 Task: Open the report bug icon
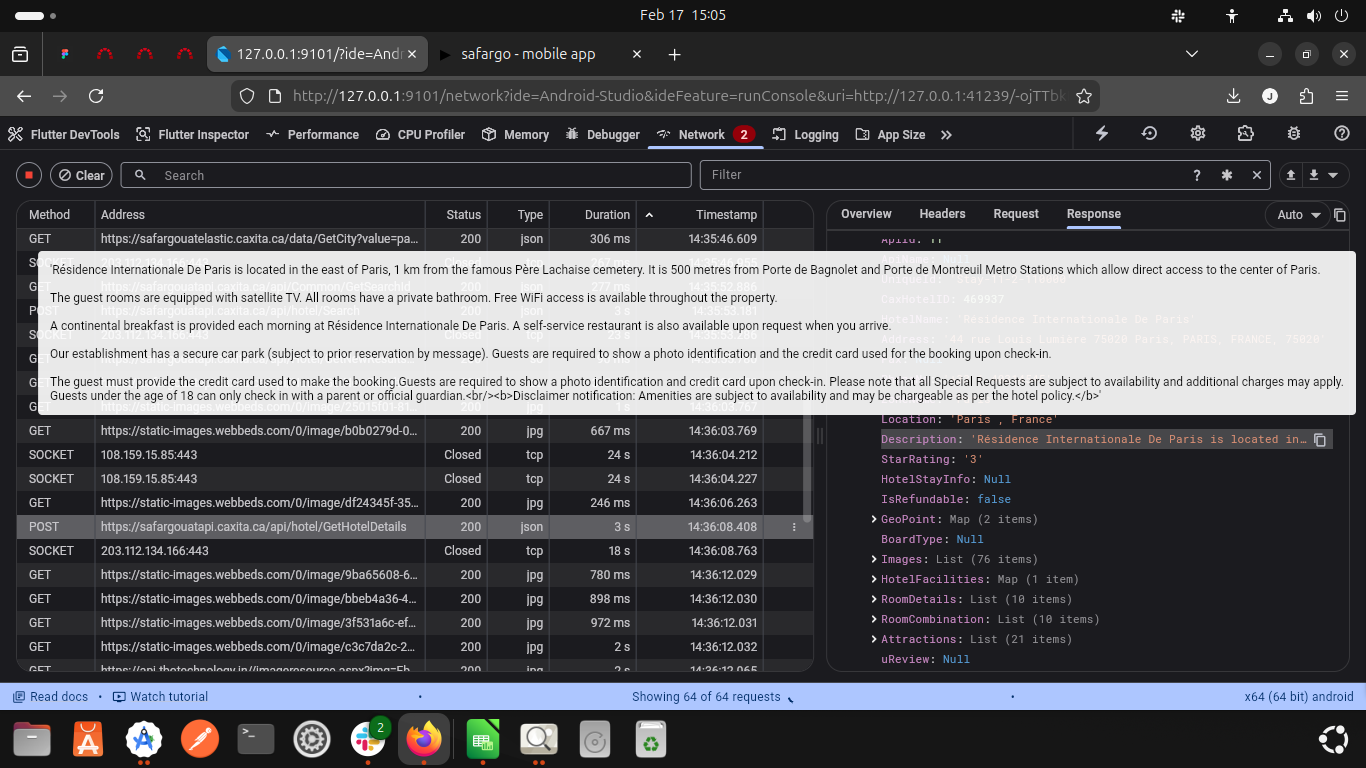click(1294, 134)
